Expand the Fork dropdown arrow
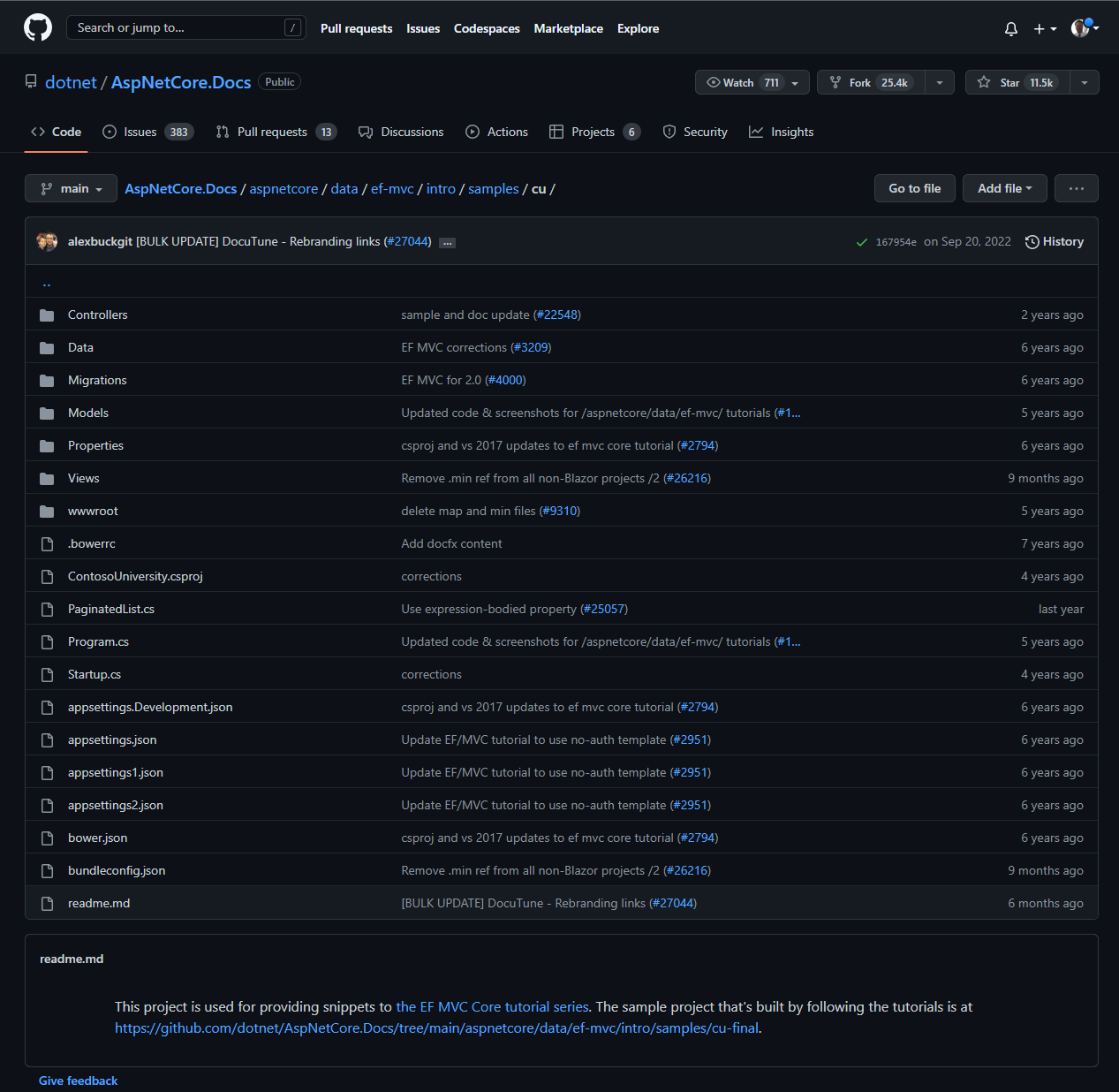The height and width of the screenshot is (1092, 1119). [x=940, y=83]
